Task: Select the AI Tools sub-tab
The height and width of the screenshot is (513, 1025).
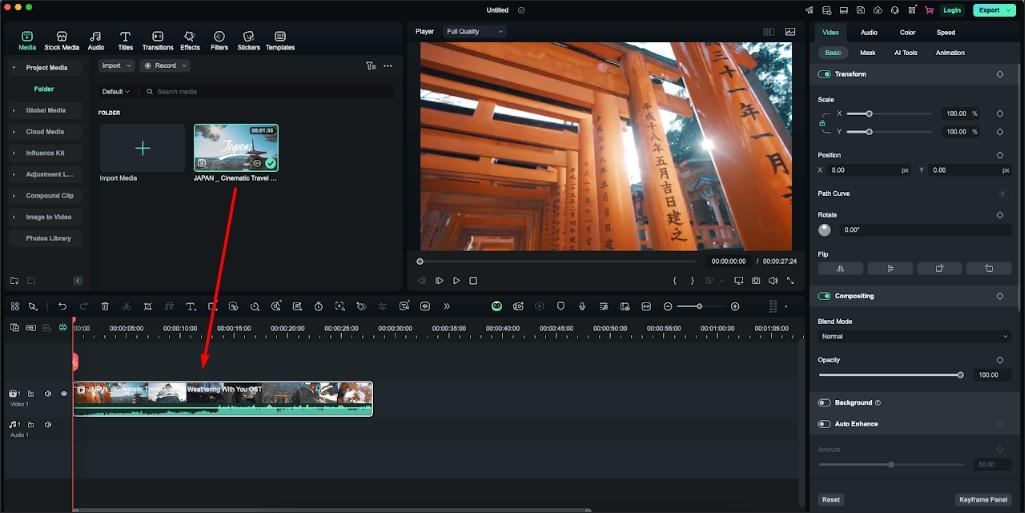Action: click(x=906, y=52)
